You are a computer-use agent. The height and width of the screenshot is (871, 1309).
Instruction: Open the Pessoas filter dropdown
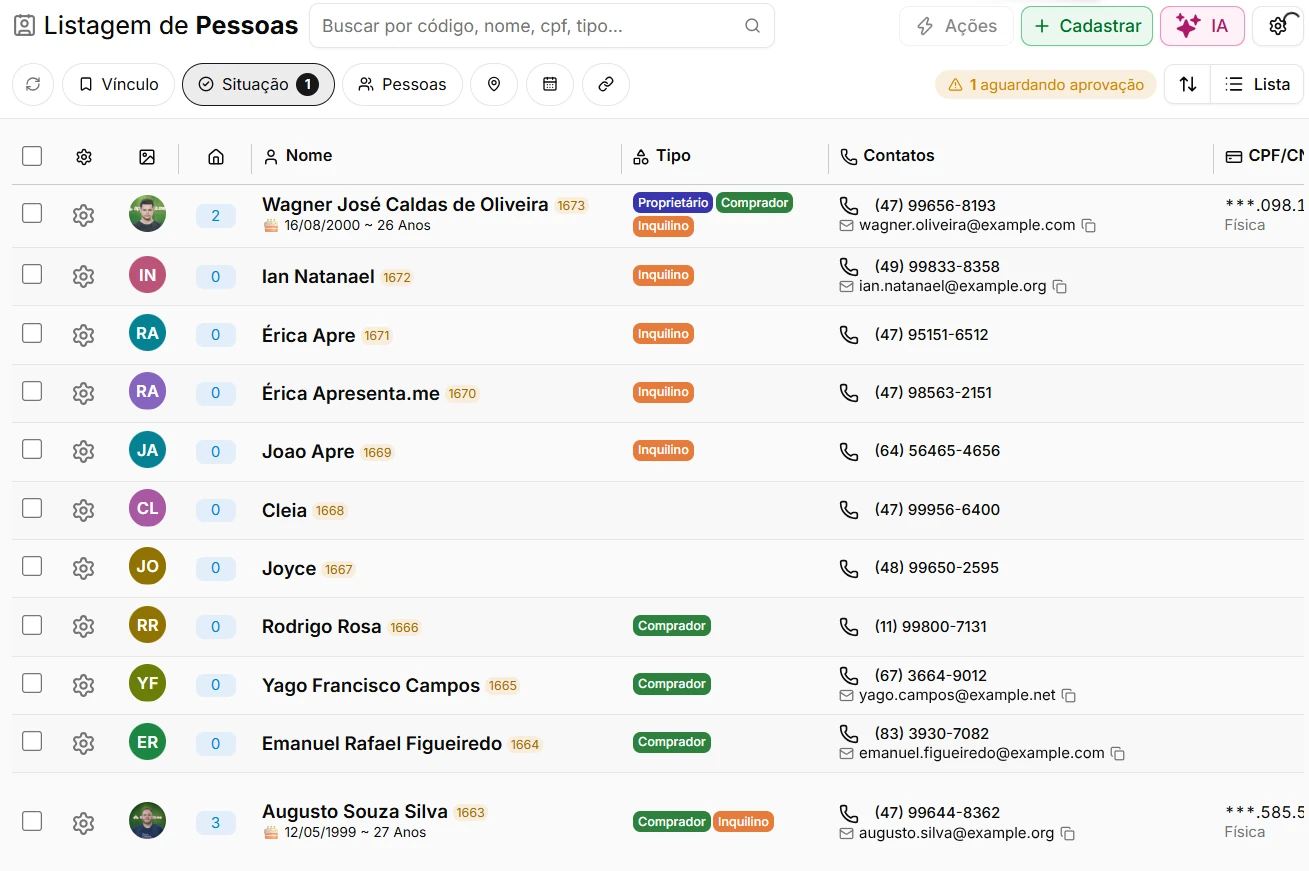coord(402,85)
